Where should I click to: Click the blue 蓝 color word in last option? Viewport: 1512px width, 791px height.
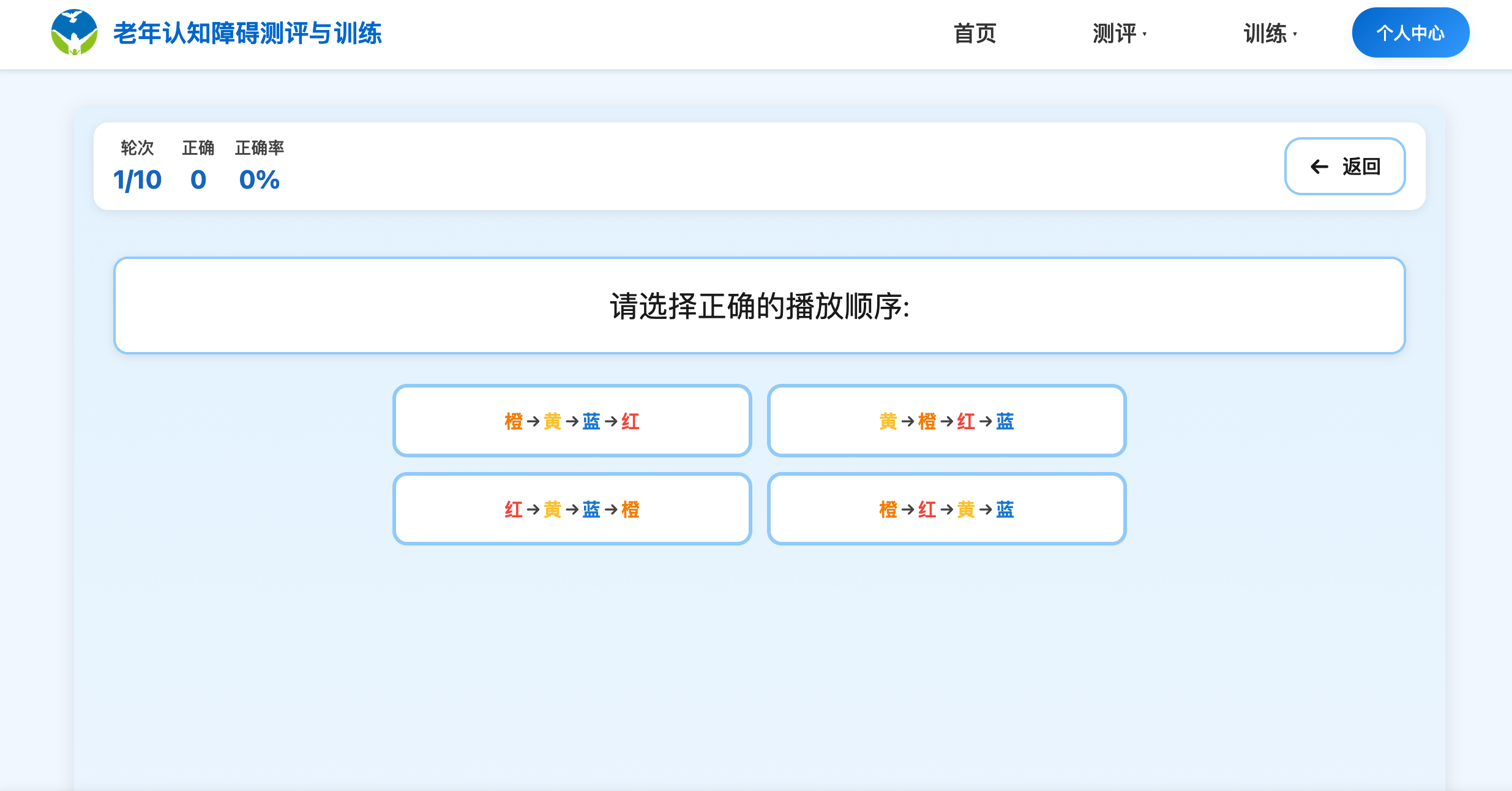click(1005, 509)
